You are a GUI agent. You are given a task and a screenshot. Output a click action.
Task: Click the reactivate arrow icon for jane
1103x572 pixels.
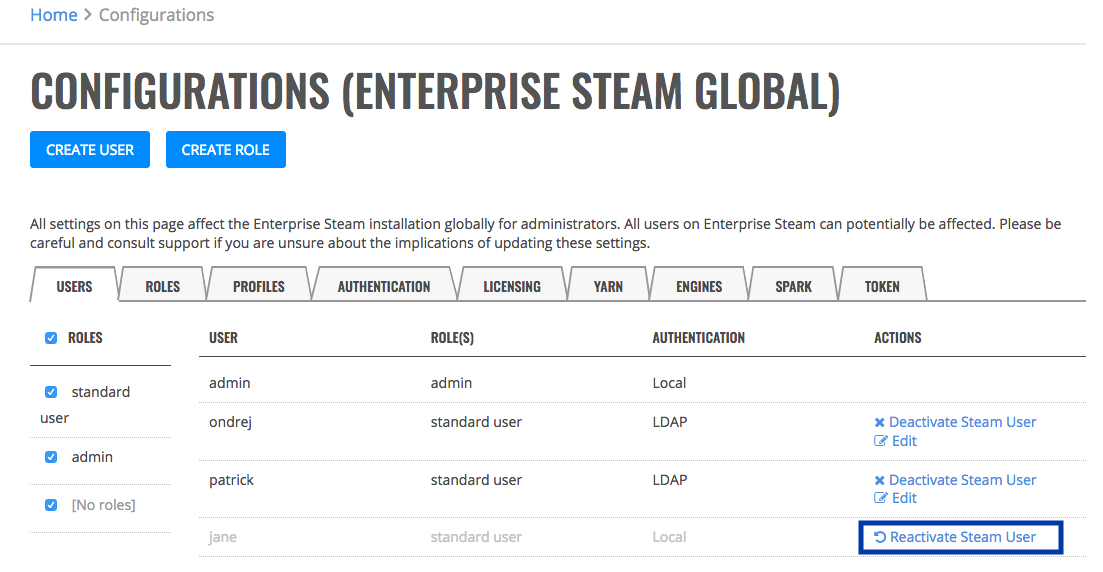880,538
